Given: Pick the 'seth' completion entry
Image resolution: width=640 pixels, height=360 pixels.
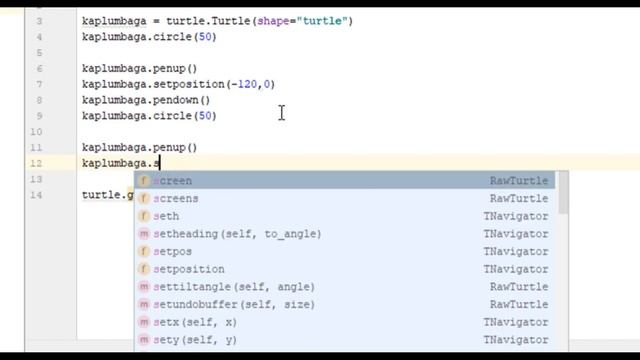Looking at the screenshot, I should 344,216.
